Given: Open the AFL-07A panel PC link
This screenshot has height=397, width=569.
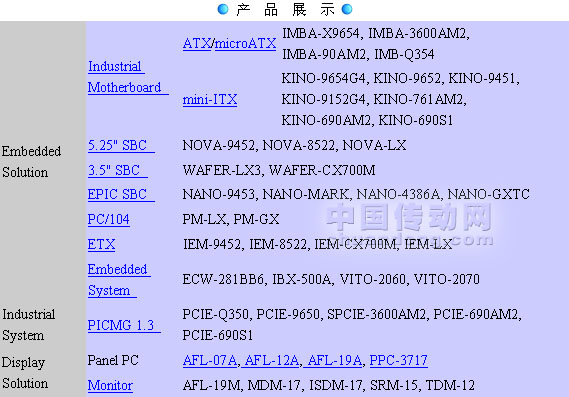Looking at the screenshot, I should [x=210, y=360].
